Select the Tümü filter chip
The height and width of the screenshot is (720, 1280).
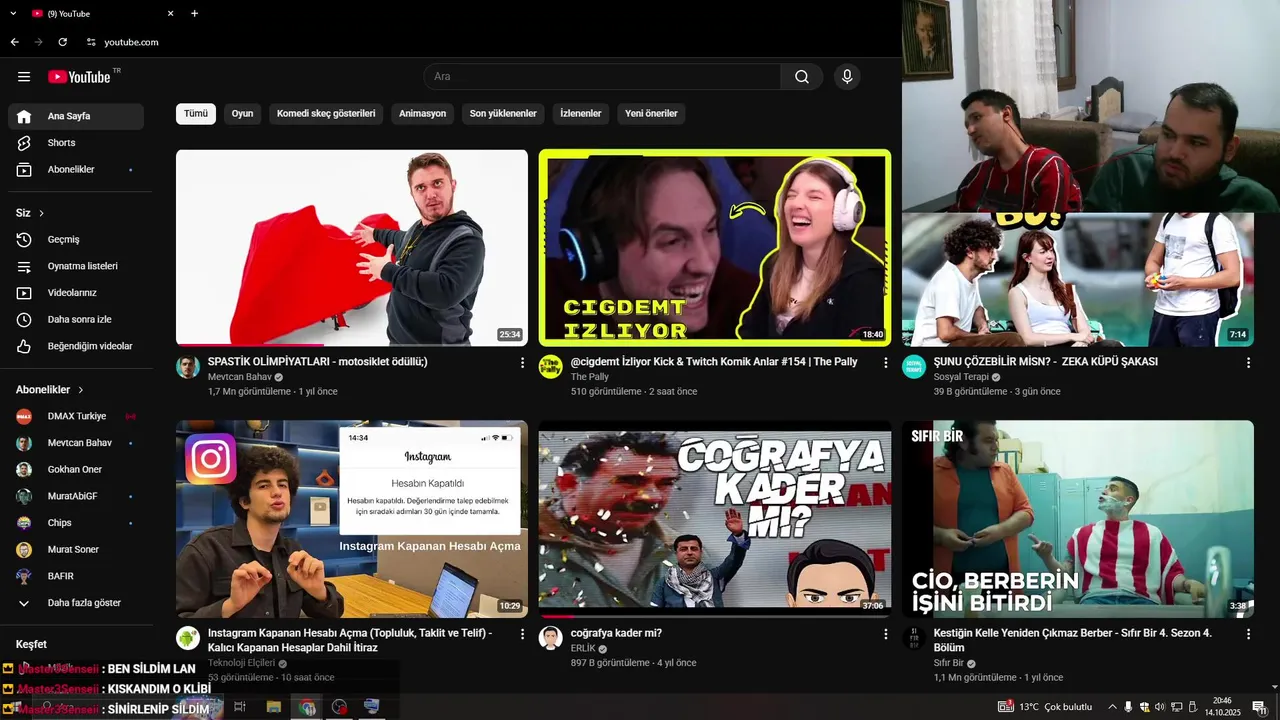pos(196,114)
